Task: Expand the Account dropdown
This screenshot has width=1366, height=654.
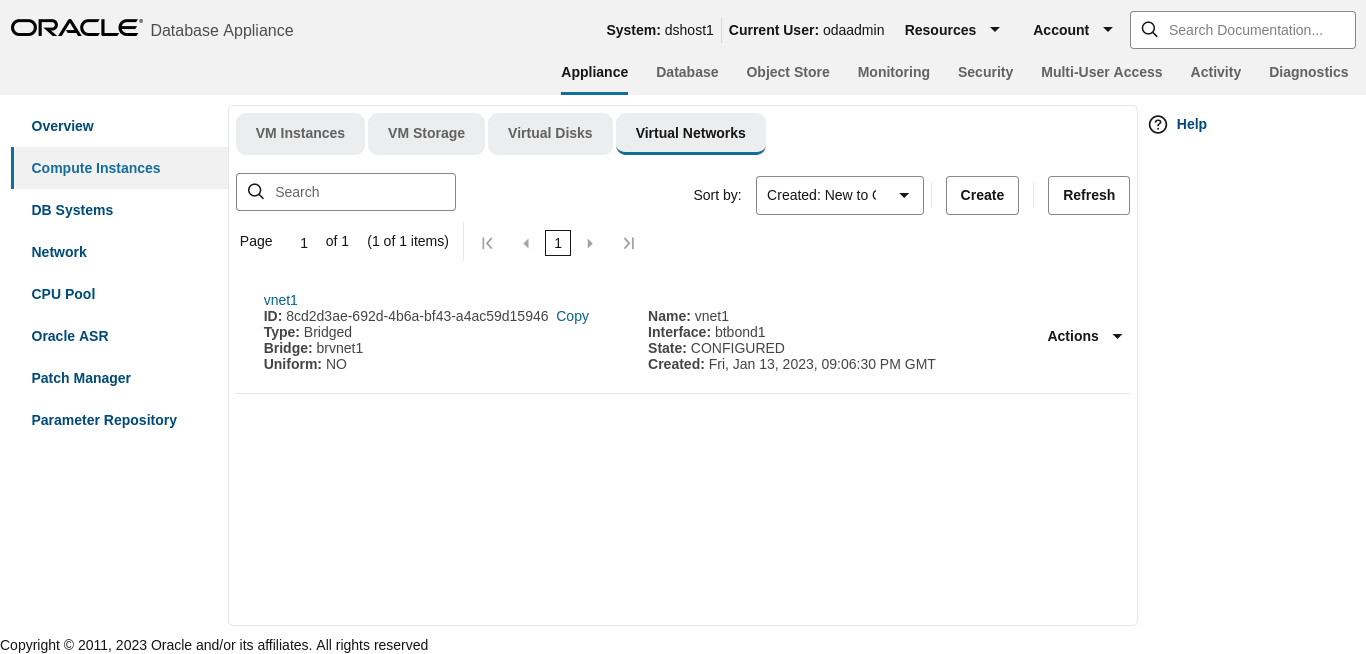Action: point(1071,30)
